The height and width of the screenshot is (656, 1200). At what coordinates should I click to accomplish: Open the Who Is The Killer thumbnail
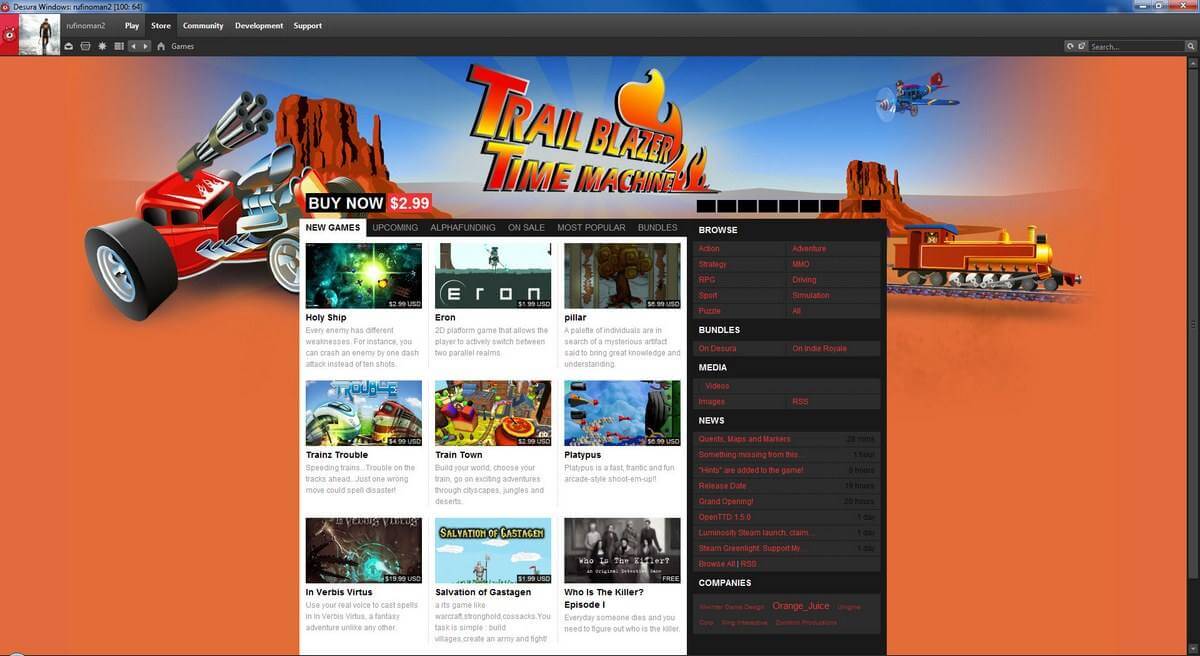tap(622, 550)
